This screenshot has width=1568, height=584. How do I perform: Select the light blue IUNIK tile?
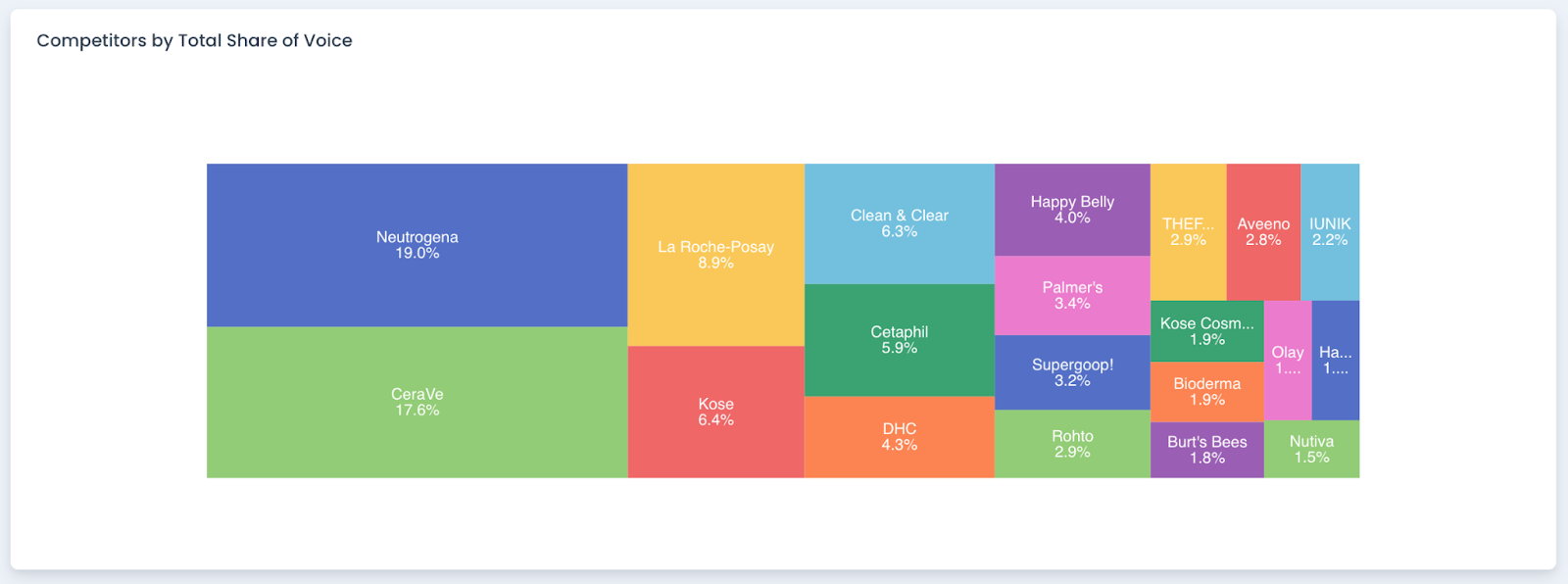click(x=1330, y=231)
